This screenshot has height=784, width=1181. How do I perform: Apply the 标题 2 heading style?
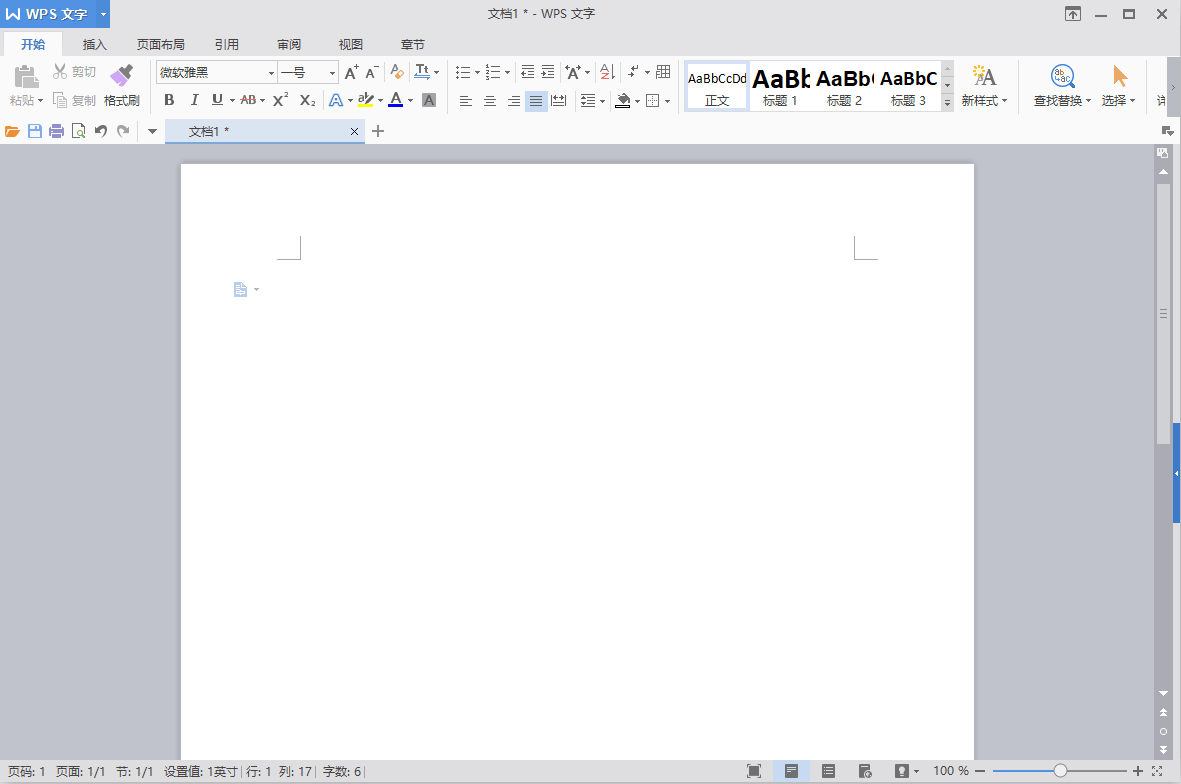[844, 87]
